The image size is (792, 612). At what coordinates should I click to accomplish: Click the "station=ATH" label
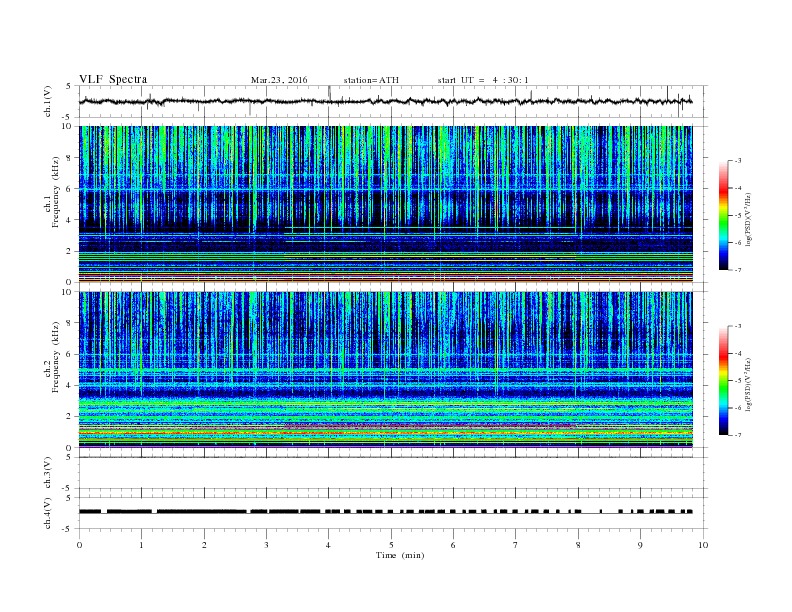click(x=371, y=80)
